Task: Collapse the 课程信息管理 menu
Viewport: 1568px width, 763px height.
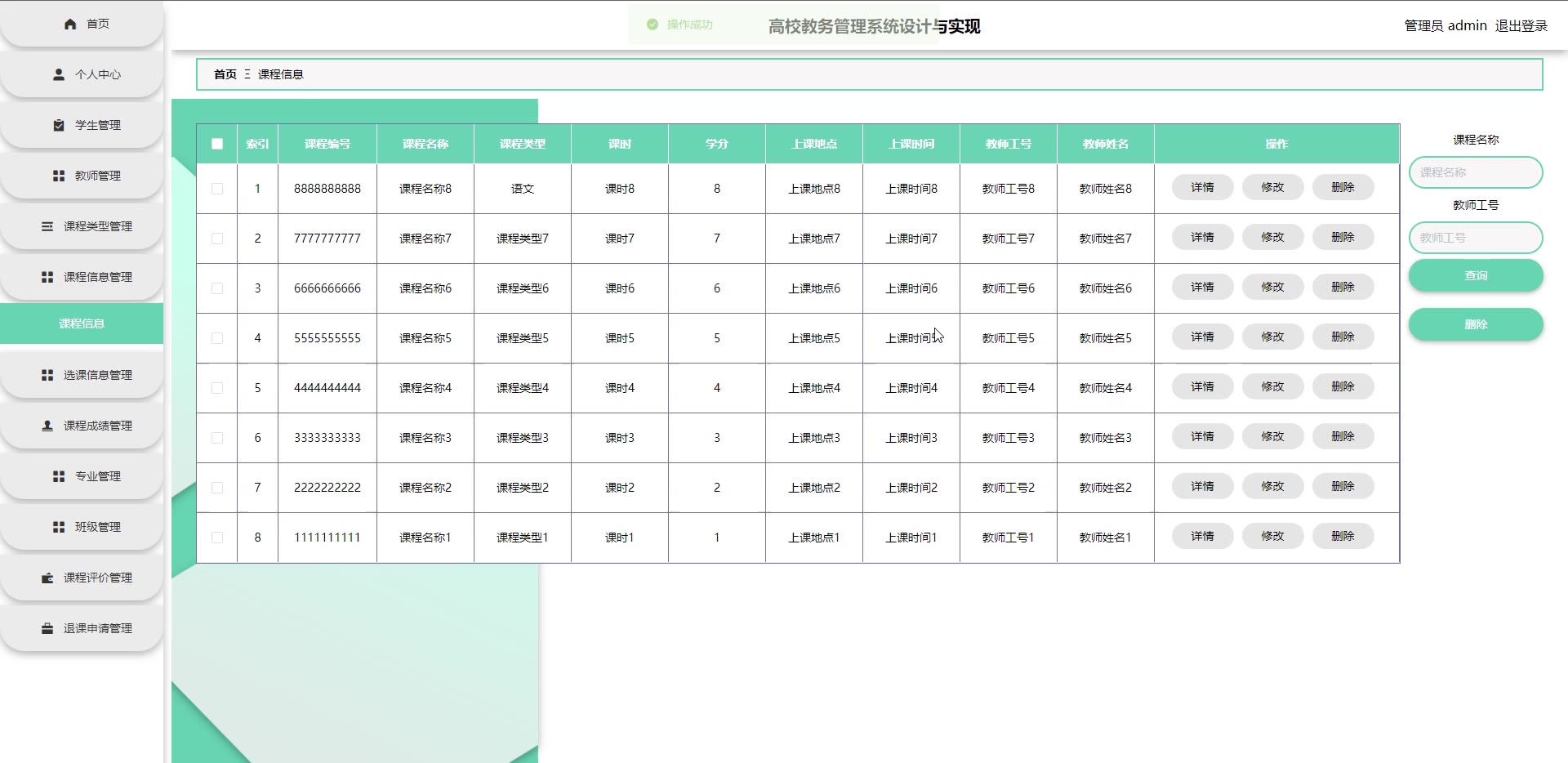Action: pyautogui.click(x=82, y=277)
